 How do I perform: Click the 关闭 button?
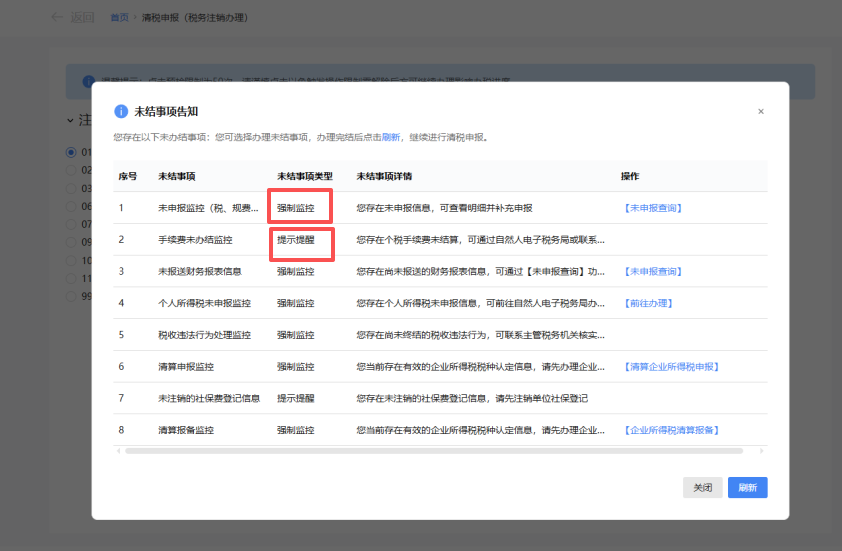pyautogui.click(x=702, y=488)
